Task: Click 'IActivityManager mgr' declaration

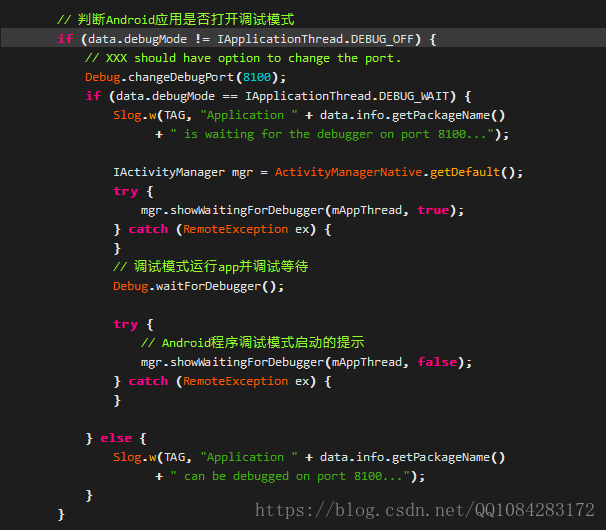Action: [183, 172]
